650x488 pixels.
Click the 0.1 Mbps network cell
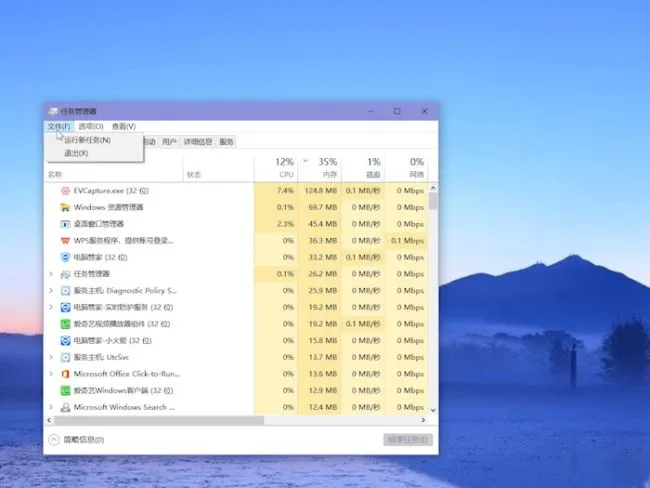coord(406,240)
